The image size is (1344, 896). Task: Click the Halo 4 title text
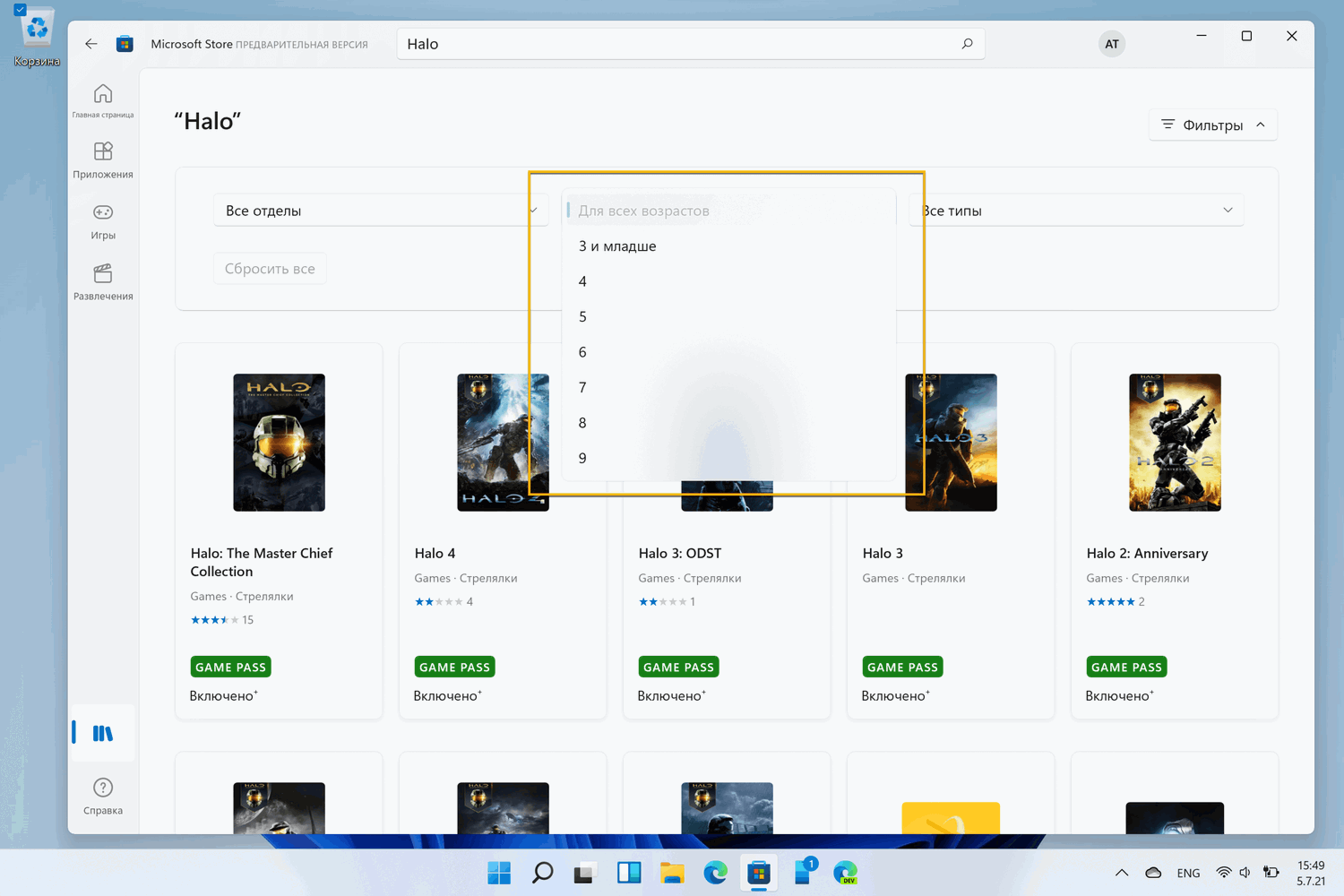coord(435,554)
